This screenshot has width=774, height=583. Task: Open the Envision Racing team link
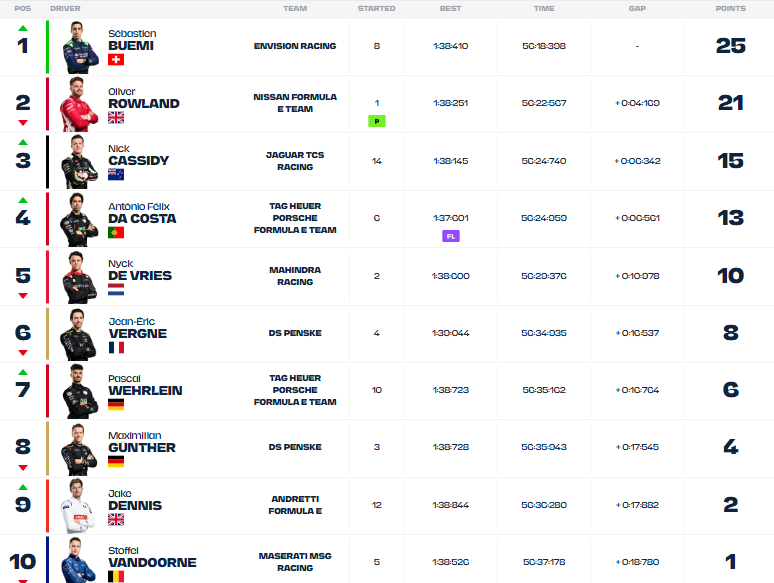295,46
